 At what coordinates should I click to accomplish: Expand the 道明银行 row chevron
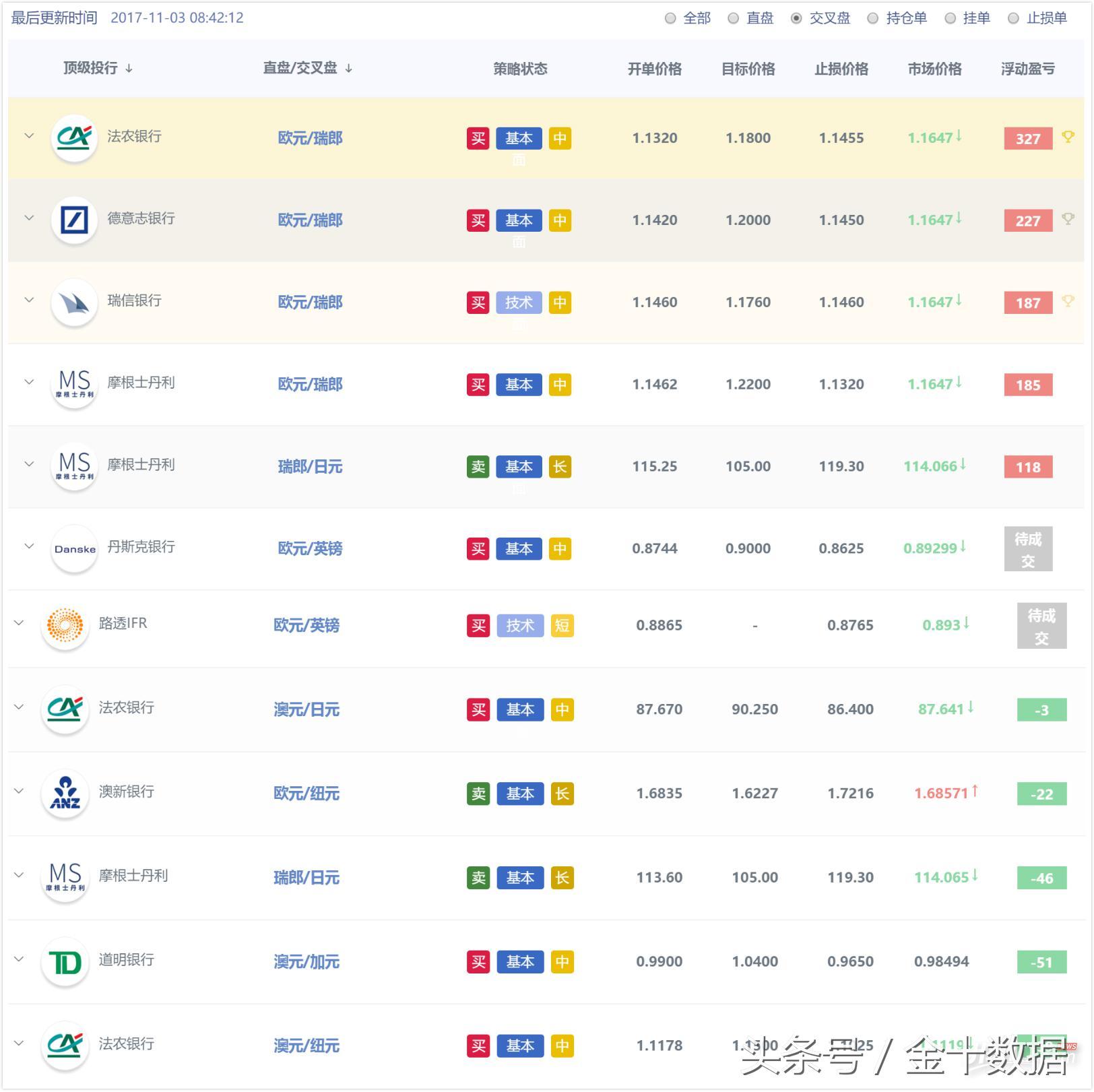[x=19, y=959]
